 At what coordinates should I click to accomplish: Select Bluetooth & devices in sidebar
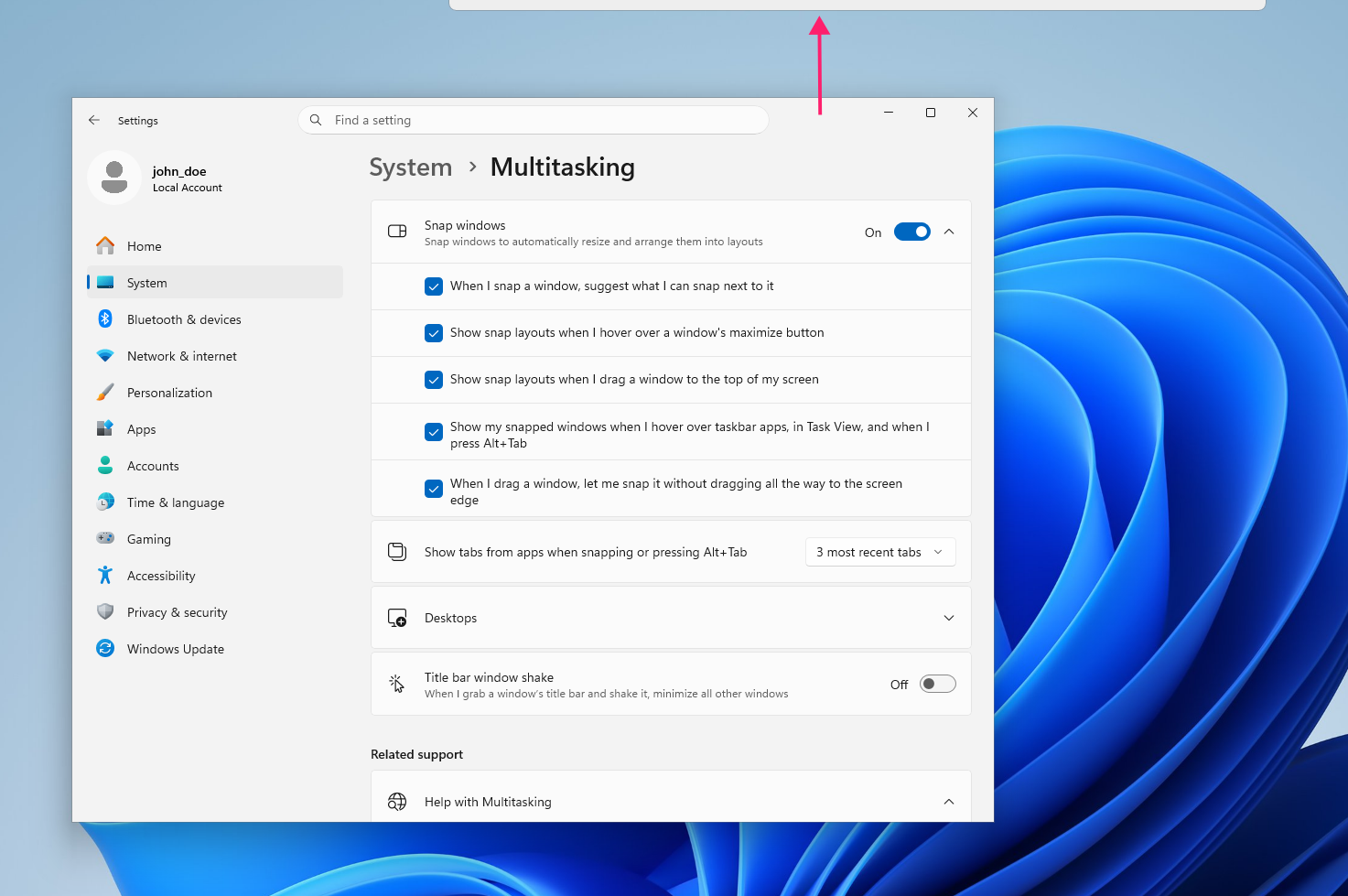pos(215,319)
